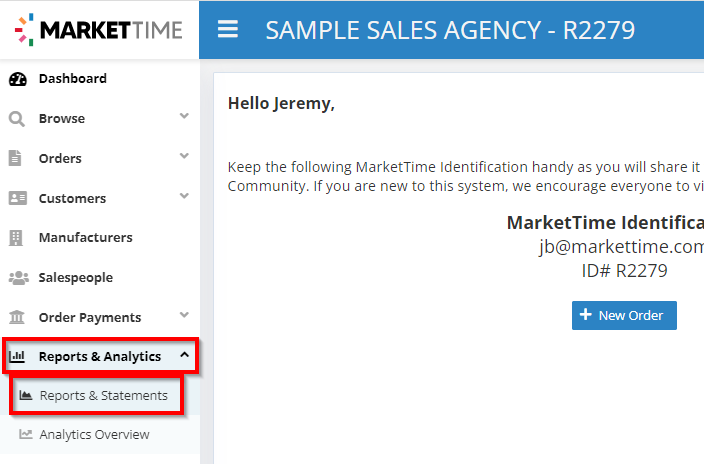Click the Salespeople group icon
The image size is (704, 464).
[19, 278]
